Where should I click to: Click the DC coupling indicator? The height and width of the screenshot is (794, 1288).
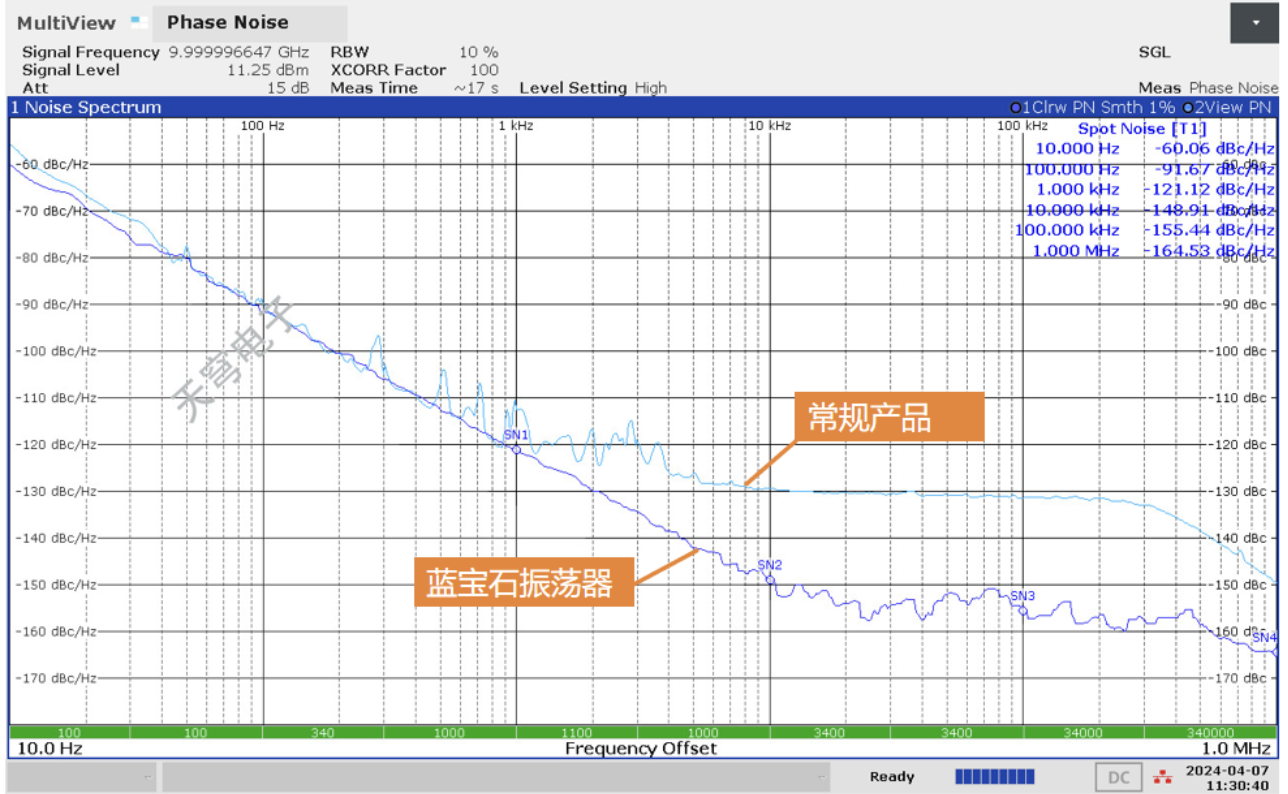[1118, 777]
